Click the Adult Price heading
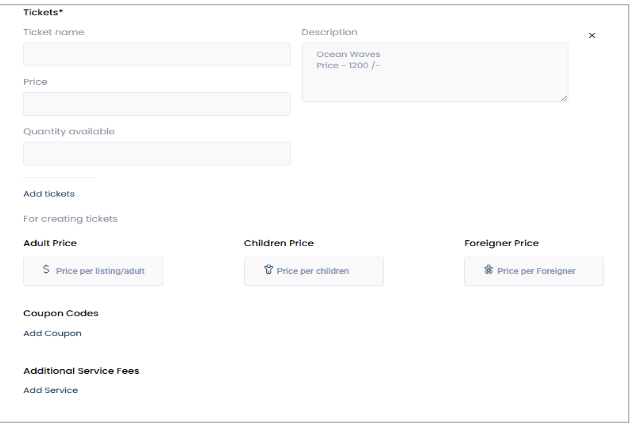Image resolution: width=632 pixels, height=424 pixels. 50,243
